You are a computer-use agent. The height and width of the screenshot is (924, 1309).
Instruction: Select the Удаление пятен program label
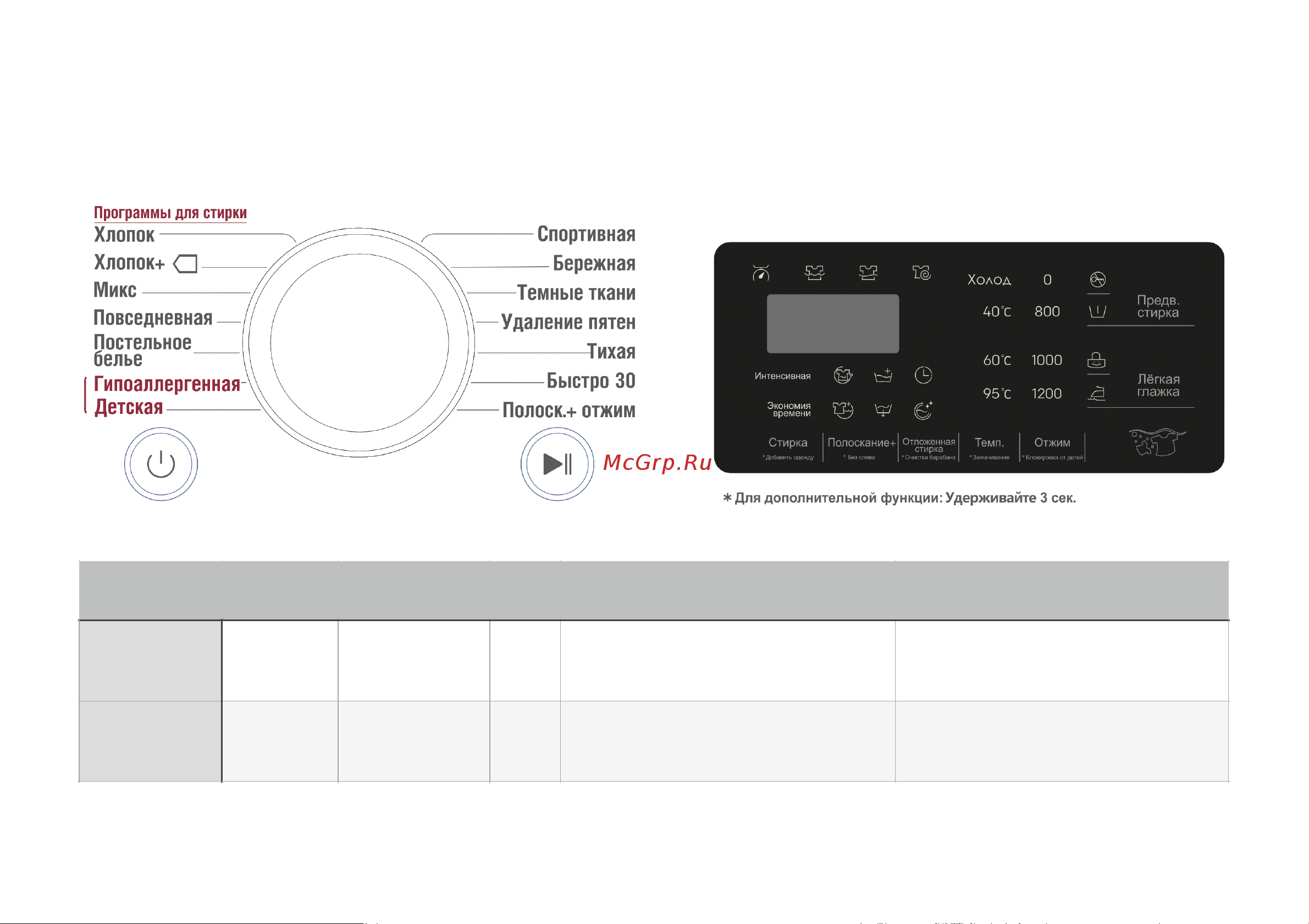click(x=568, y=322)
